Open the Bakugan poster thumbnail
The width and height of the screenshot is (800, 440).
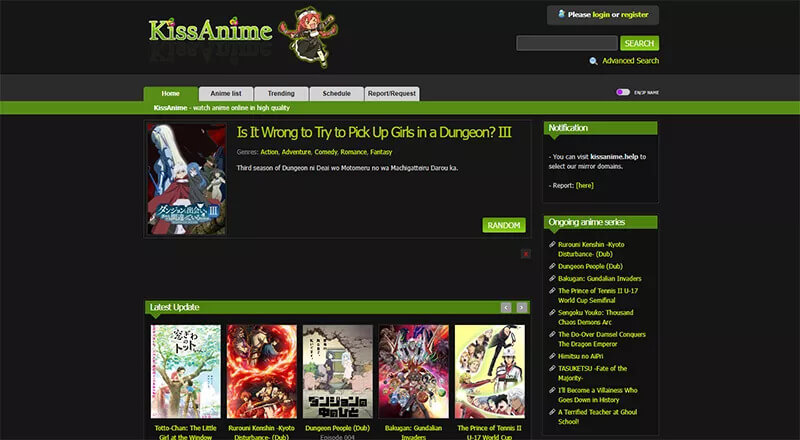click(x=414, y=372)
